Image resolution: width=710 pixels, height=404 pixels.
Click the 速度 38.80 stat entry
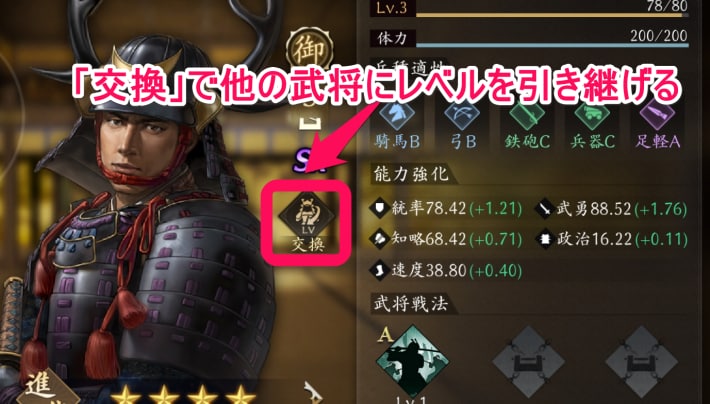pos(446,270)
